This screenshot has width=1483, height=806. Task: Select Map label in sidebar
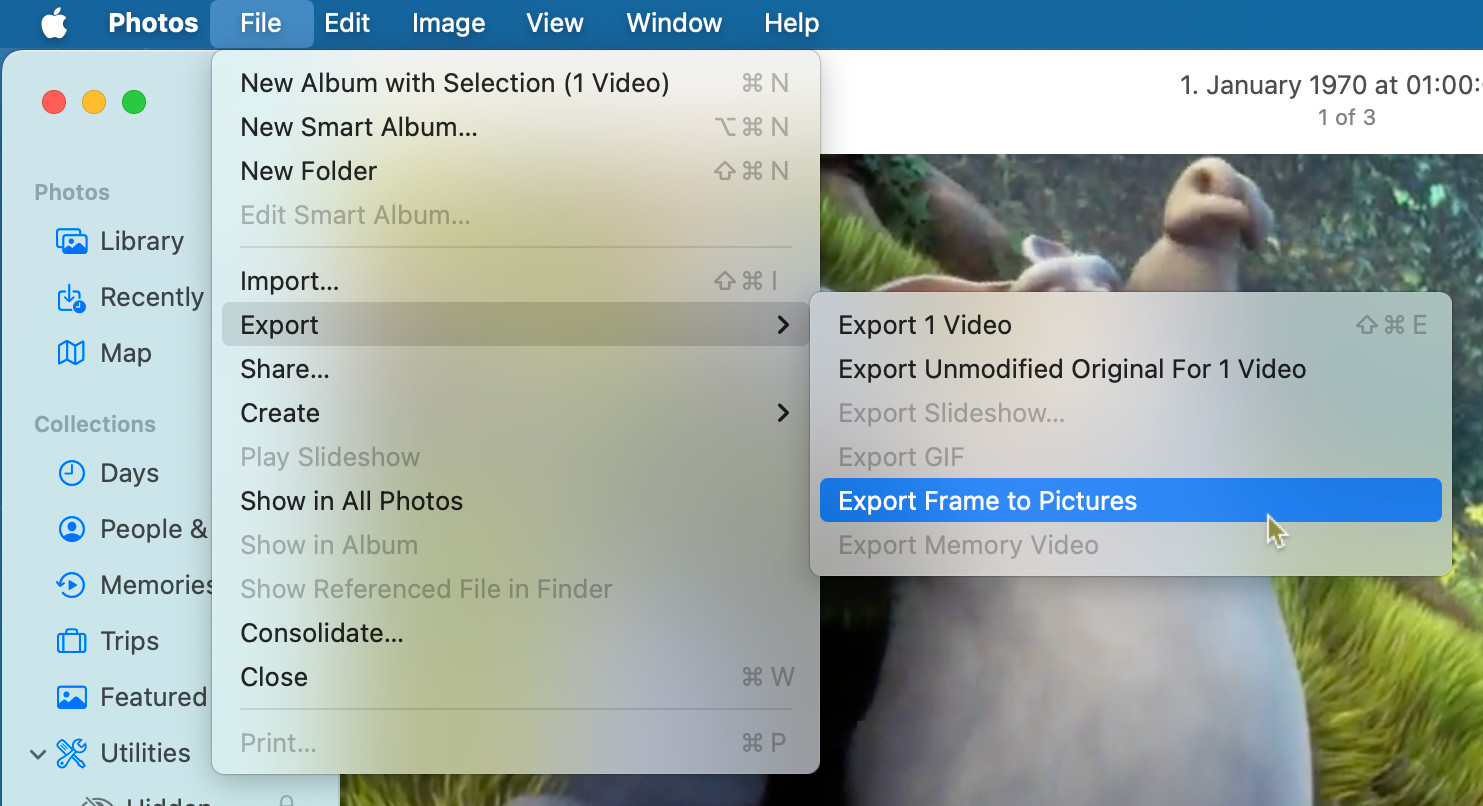[x=126, y=353]
